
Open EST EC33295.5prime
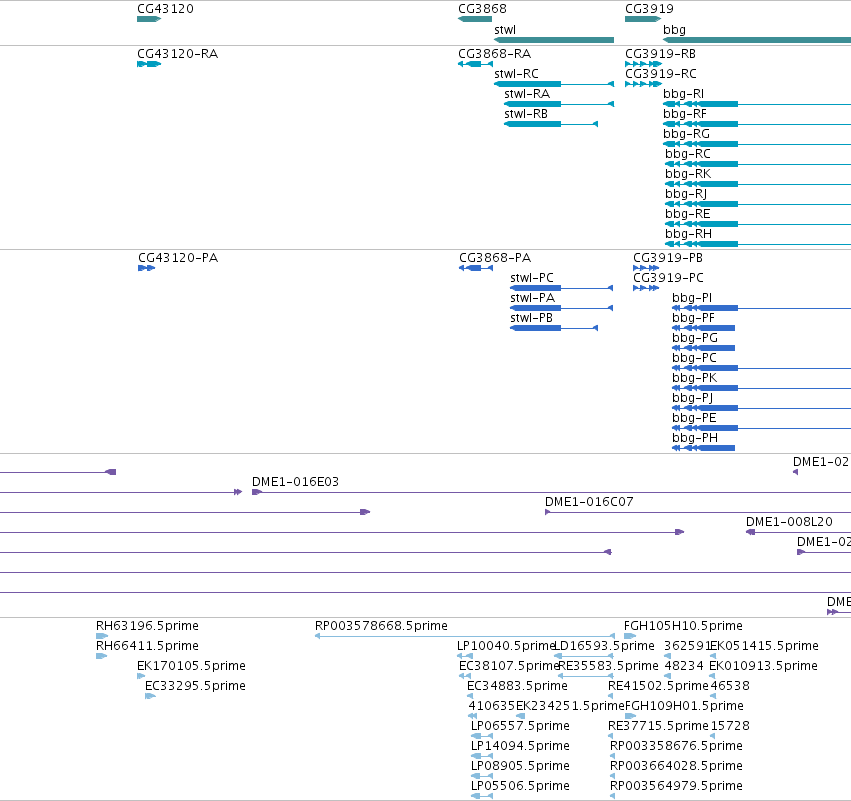tap(195, 686)
